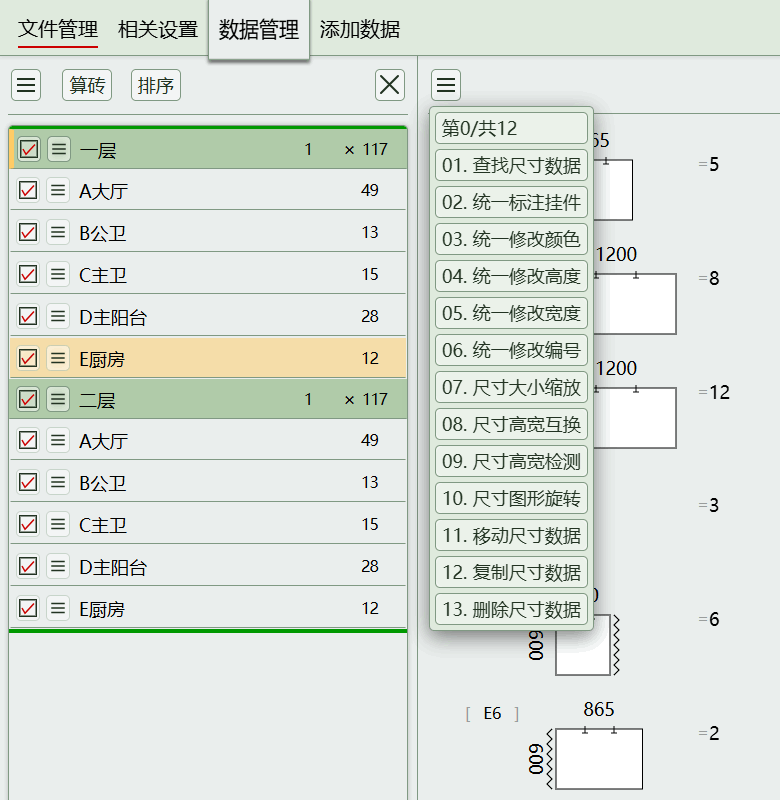Screen dimensions: 780x800
Task: Open row menu icon for first B公卫
Action: (x=58, y=233)
